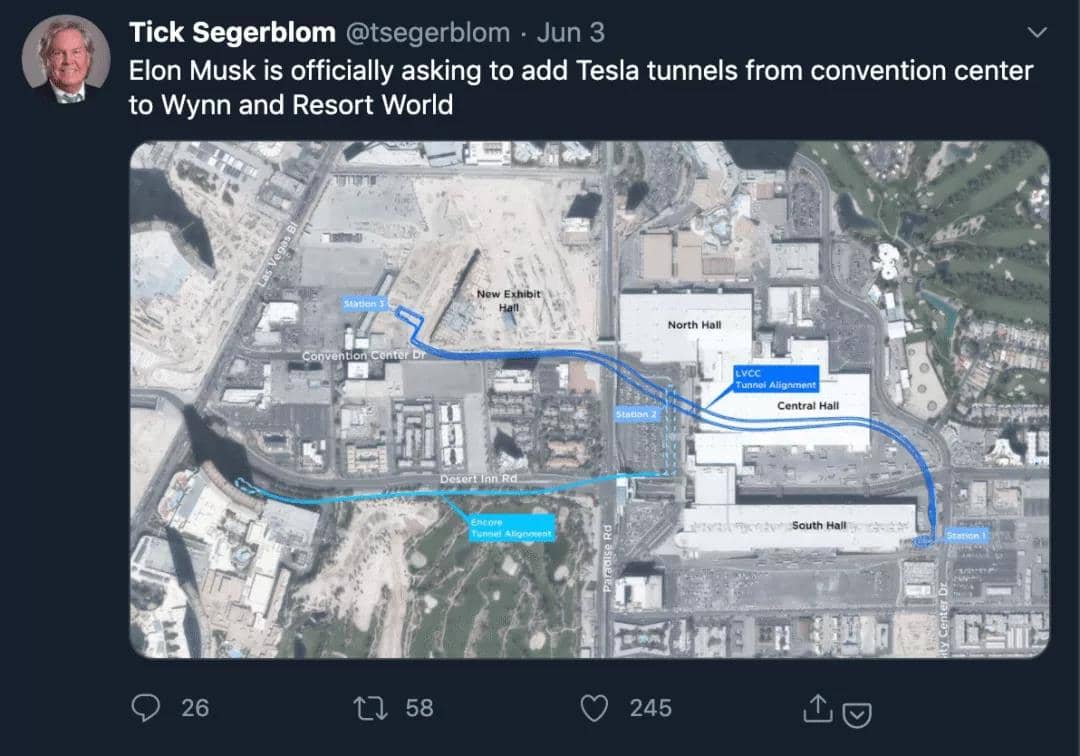Screen dimensions: 1080x756
Task: Like the tweet with the heart icon
Action: coord(596,708)
